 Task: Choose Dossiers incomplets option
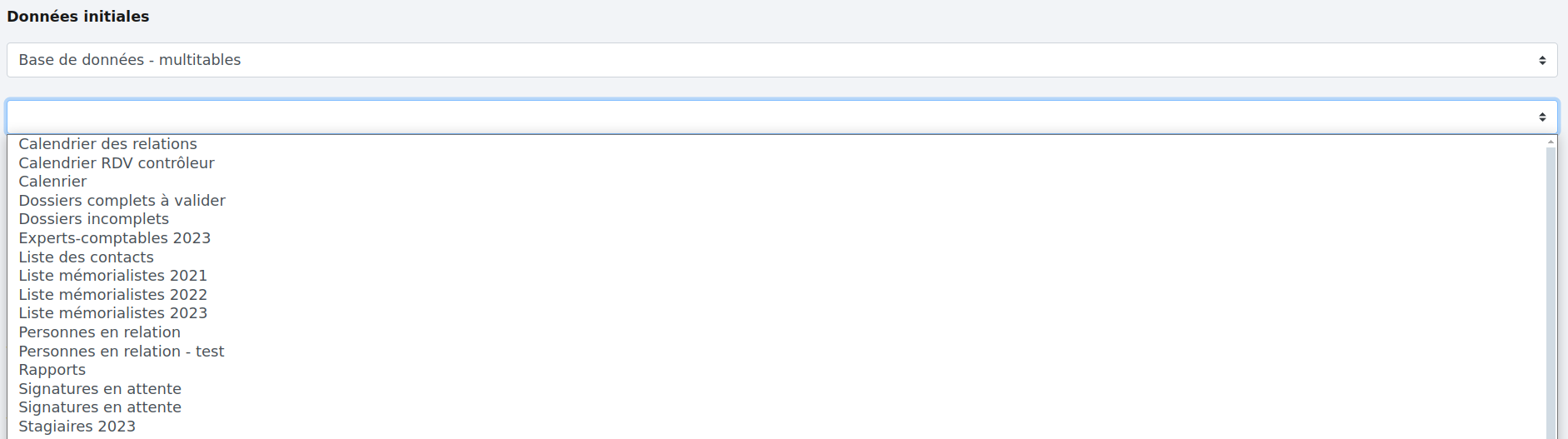(93, 219)
